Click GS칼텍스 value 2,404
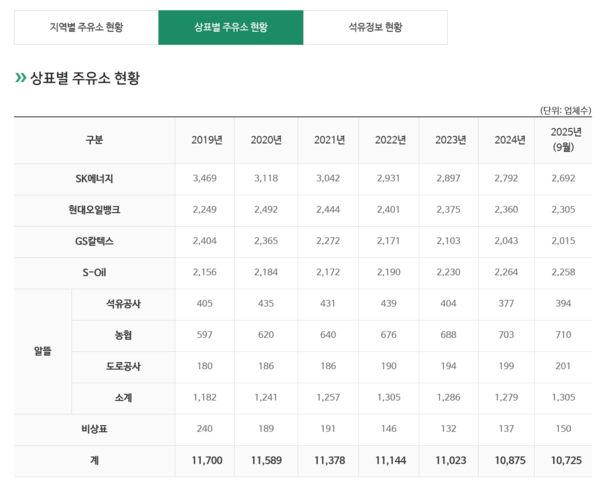 pyautogui.click(x=205, y=241)
